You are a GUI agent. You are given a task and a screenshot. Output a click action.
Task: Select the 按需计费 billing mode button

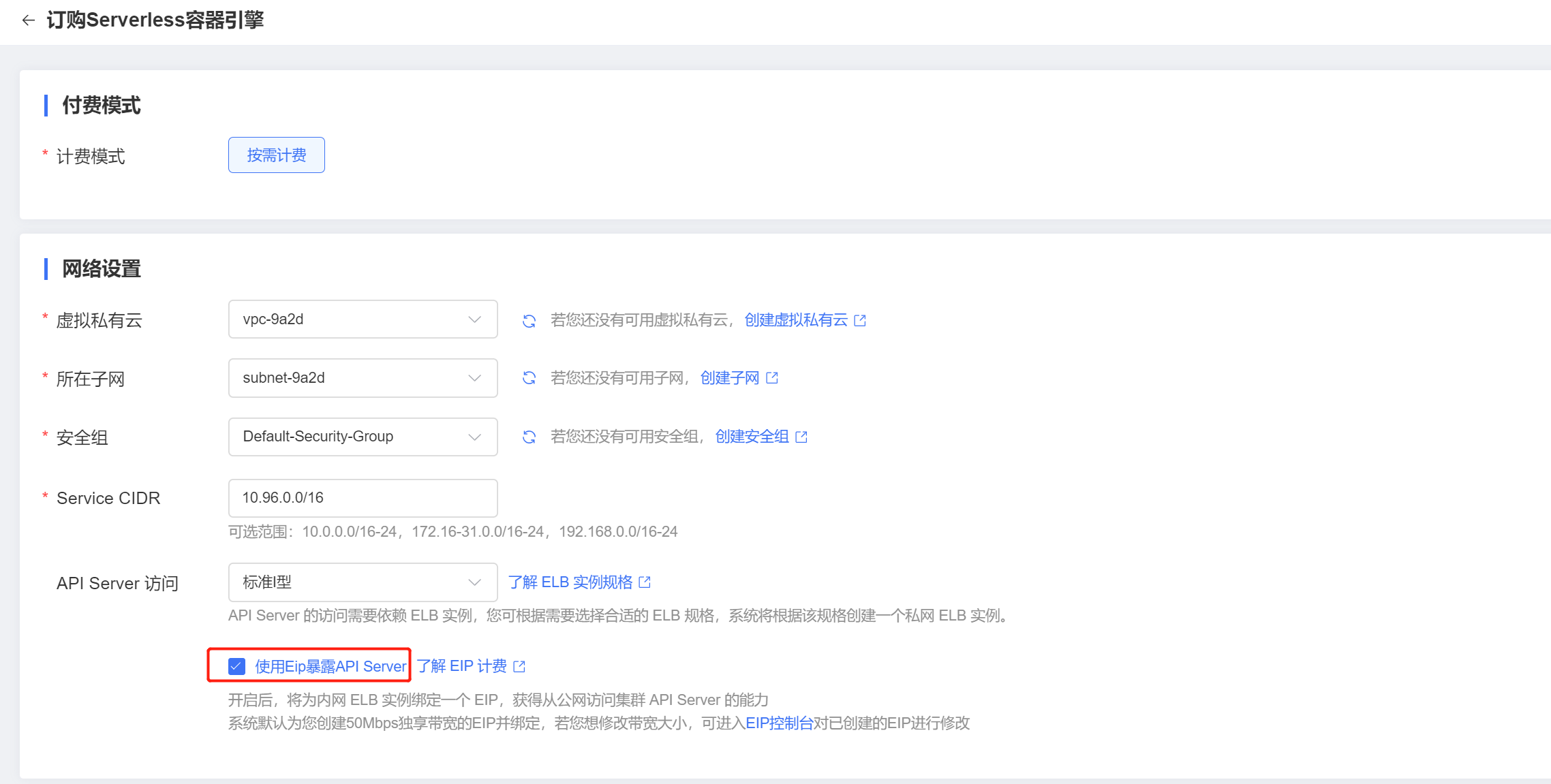coord(276,155)
